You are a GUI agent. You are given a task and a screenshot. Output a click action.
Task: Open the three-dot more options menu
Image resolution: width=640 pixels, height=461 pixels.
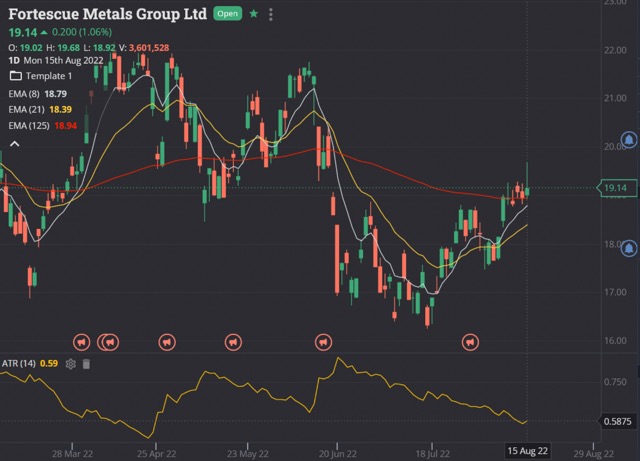point(271,15)
